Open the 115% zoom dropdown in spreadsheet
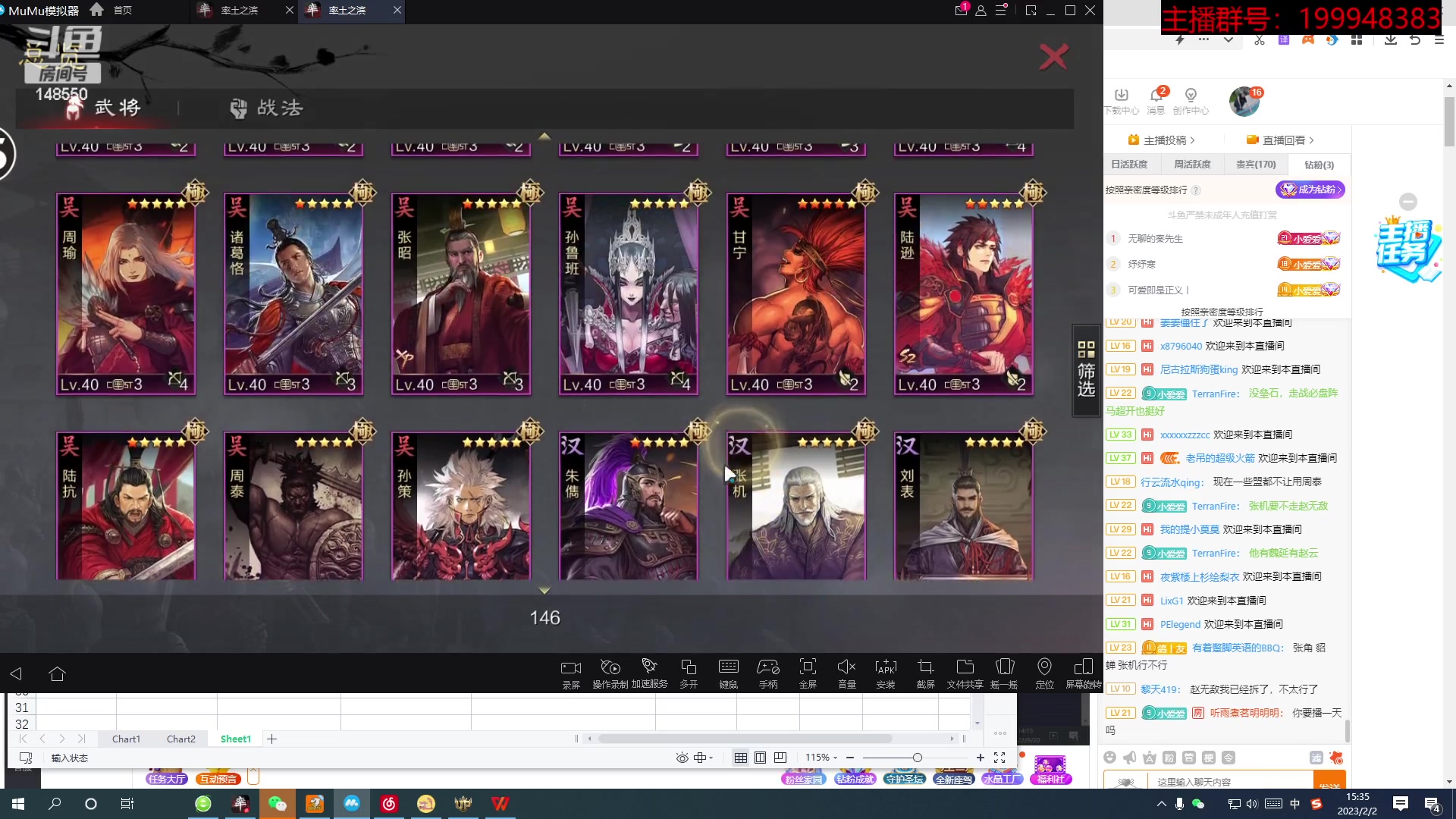 pos(821,758)
